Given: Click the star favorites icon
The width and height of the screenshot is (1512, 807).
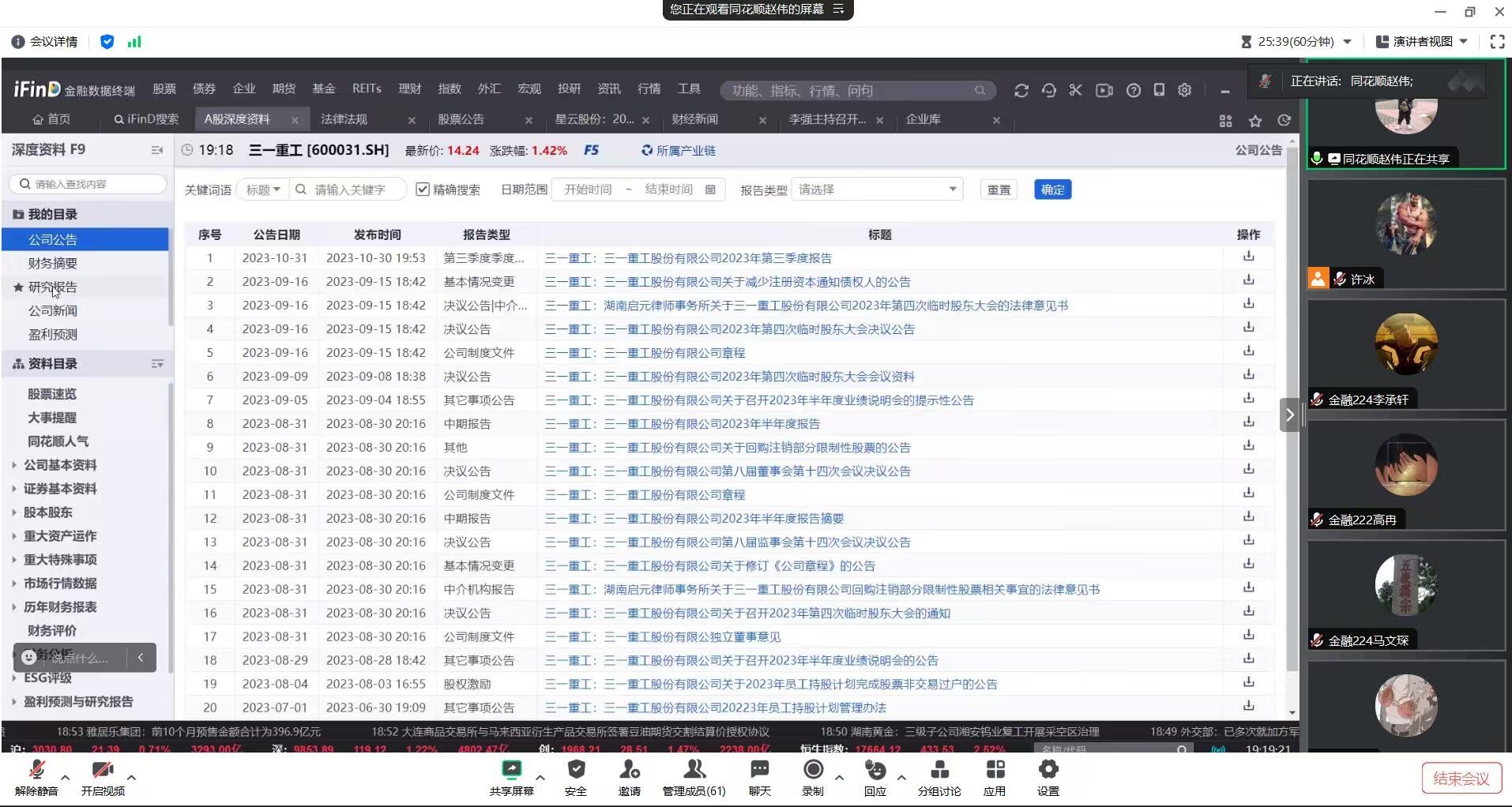Looking at the screenshot, I should pyautogui.click(x=1255, y=121).
